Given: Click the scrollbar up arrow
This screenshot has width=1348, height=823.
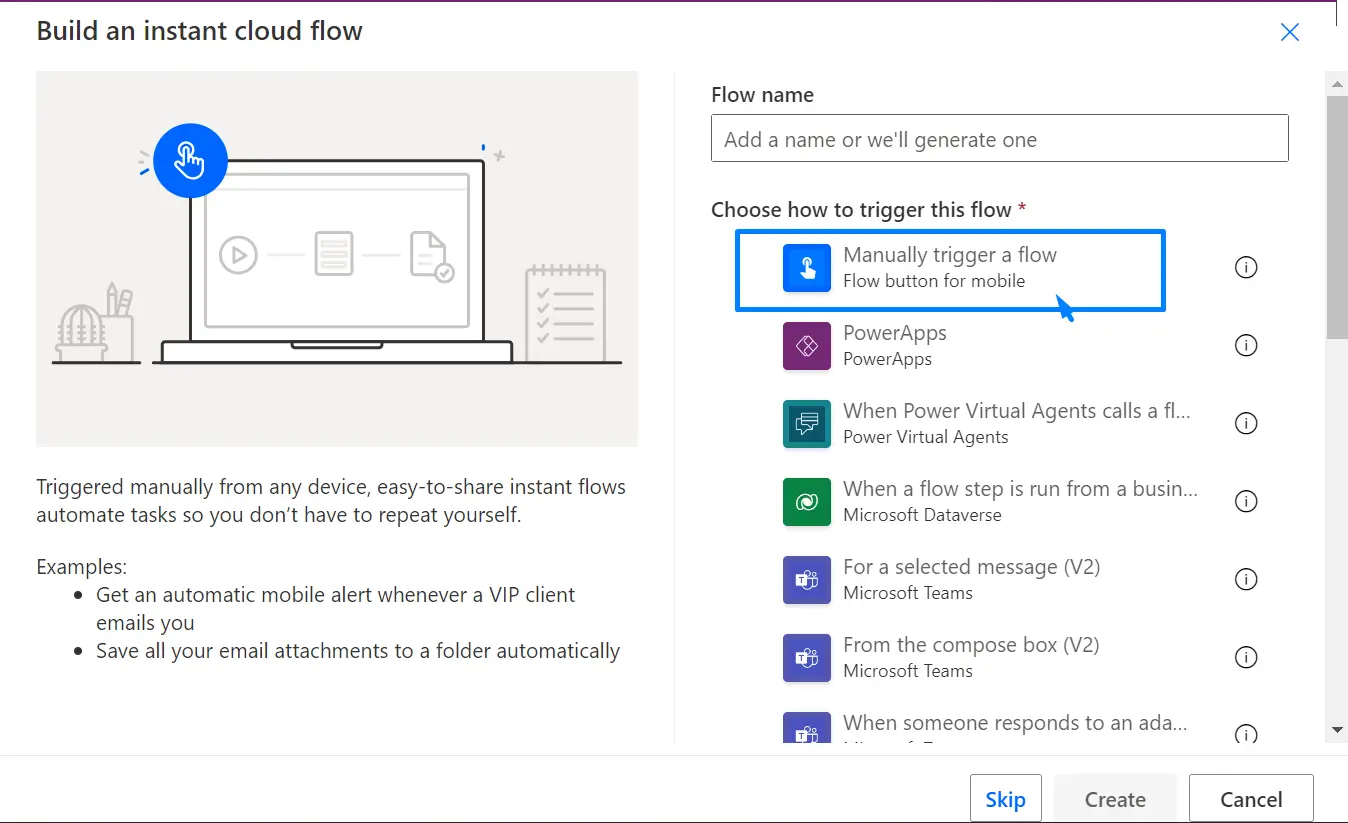Looking at the screenshot, I should (x=1337, y=83).
